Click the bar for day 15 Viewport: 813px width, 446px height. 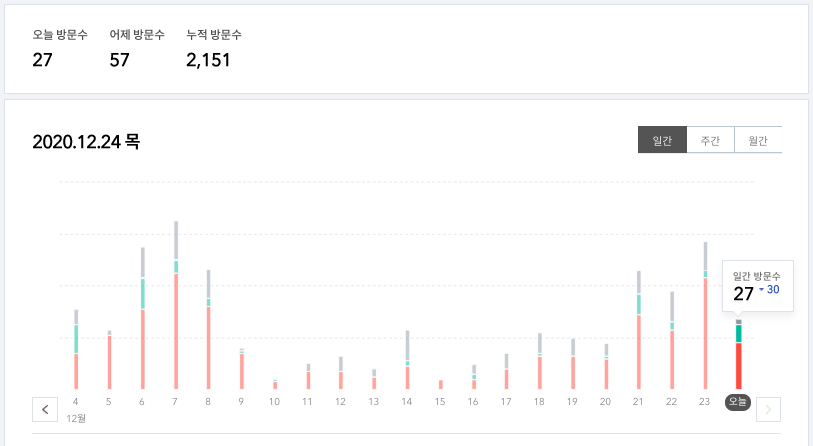[441, 385]
